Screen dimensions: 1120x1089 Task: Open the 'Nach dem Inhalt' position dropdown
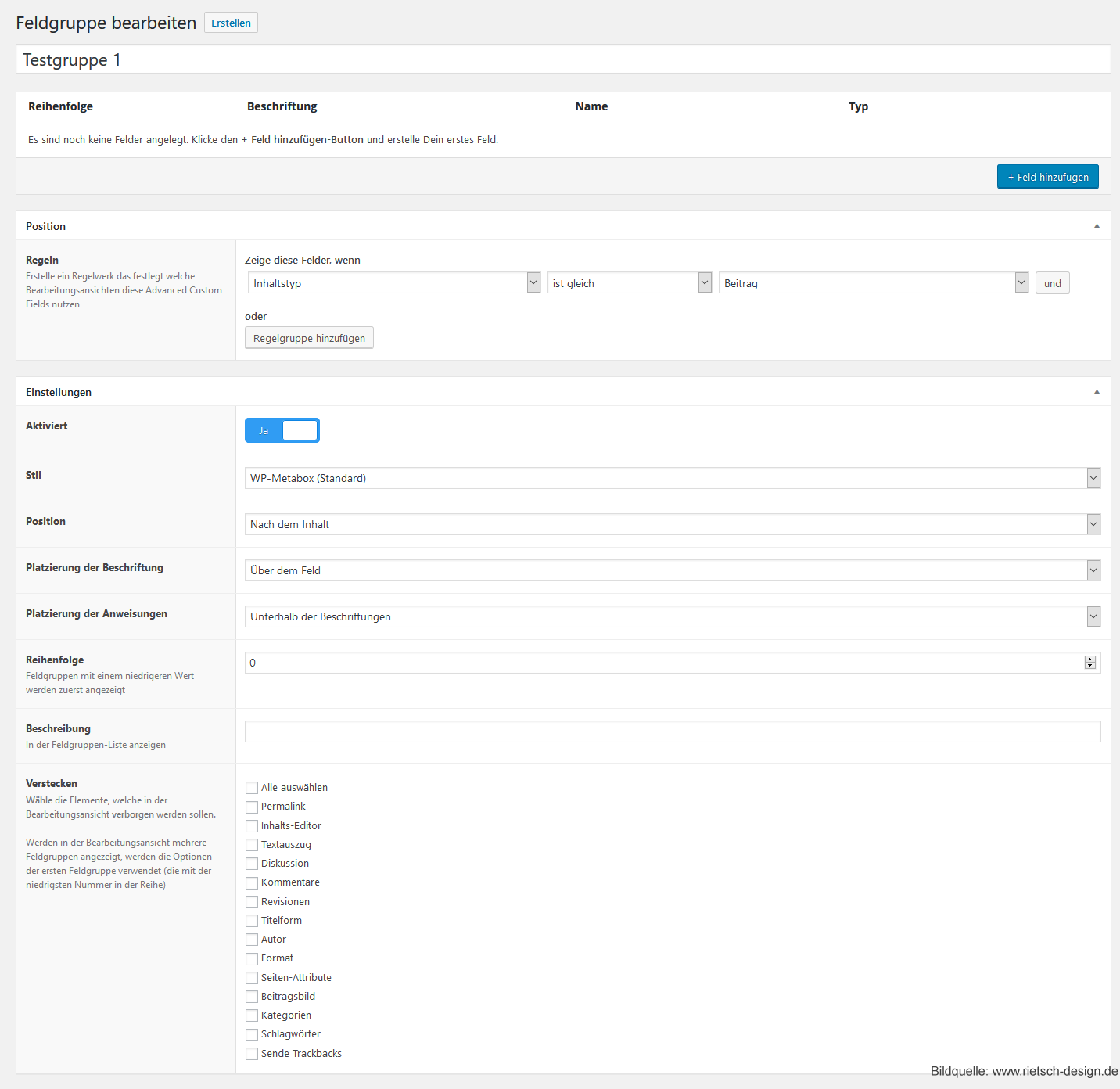(x=673, y=524)
